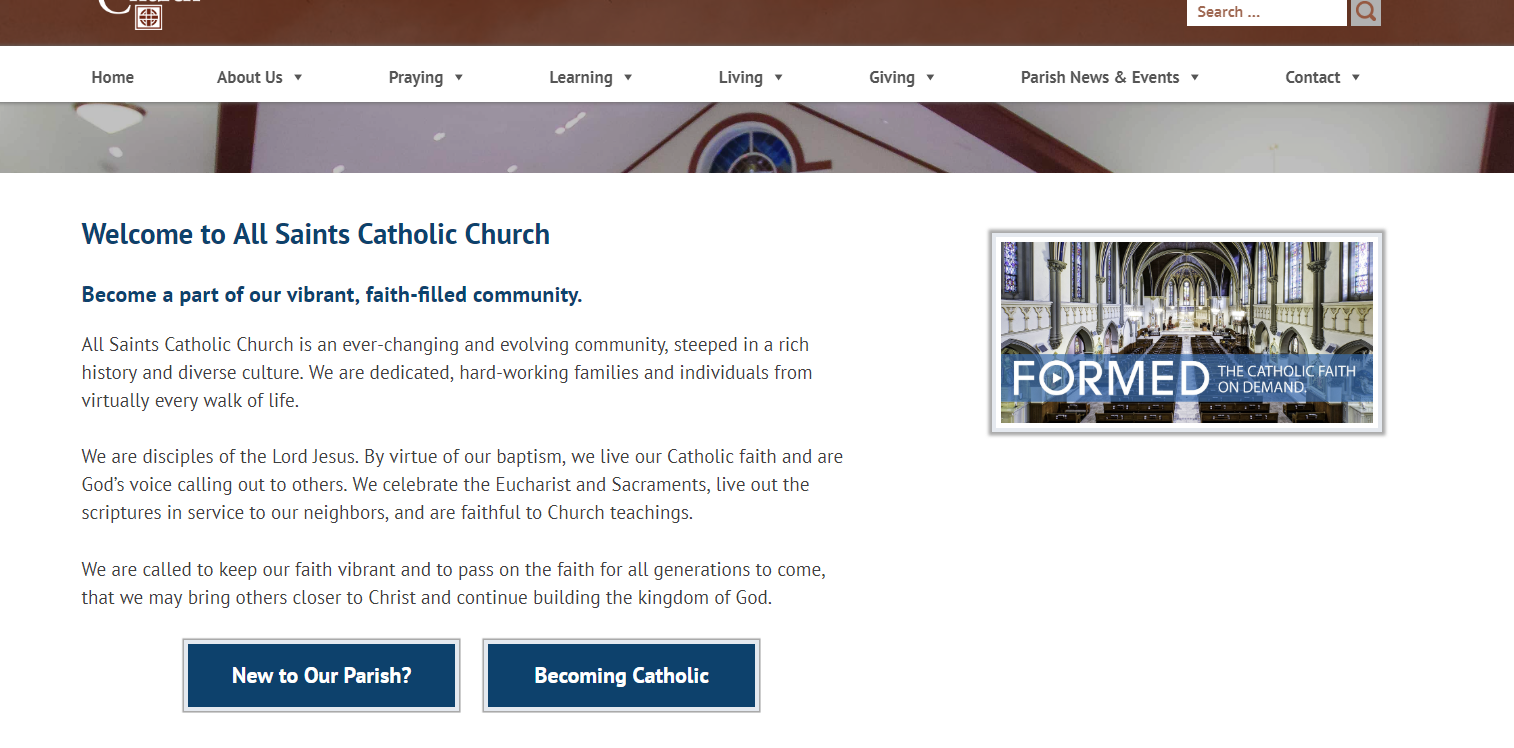The width and height of the screenshot is (1514, 748).
Task: Click the arrow next to Learning
Action: [x=628, y=78]
